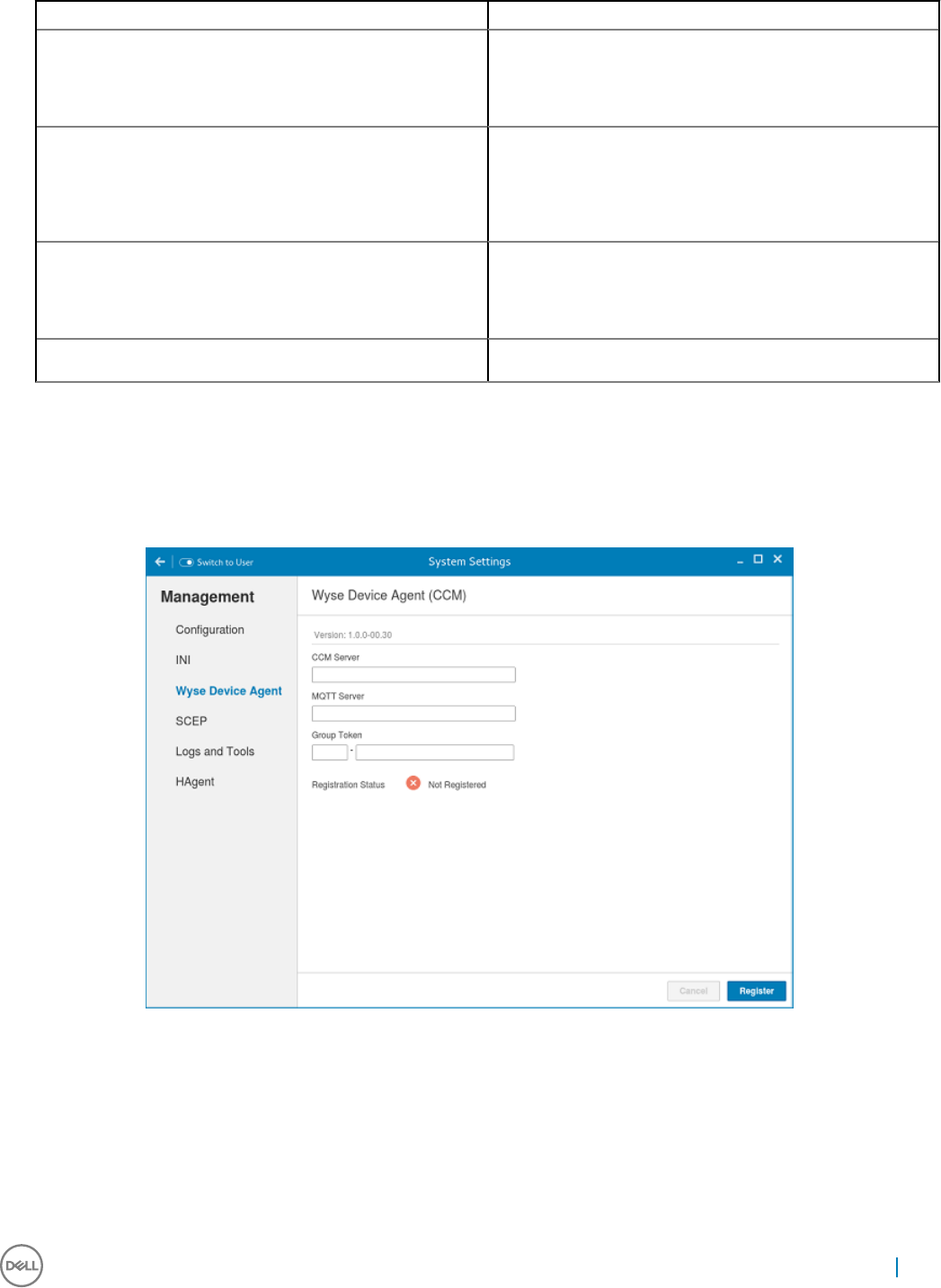
Task: Focus the MQTT Server input field
Action: coord(413,714)
